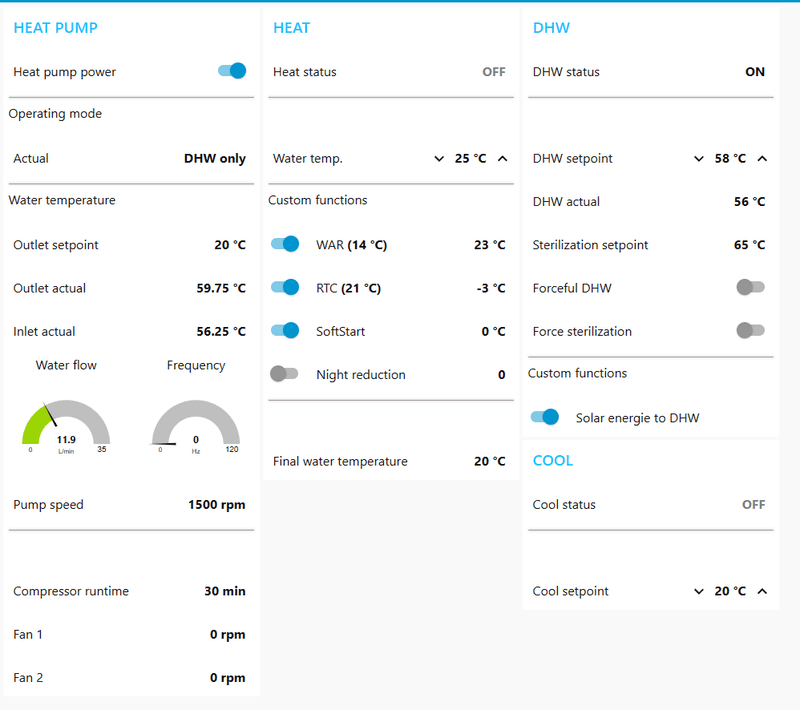The image size is (800, 710).
Task: Click the Water temperature heading
Action: click(62, 200)
